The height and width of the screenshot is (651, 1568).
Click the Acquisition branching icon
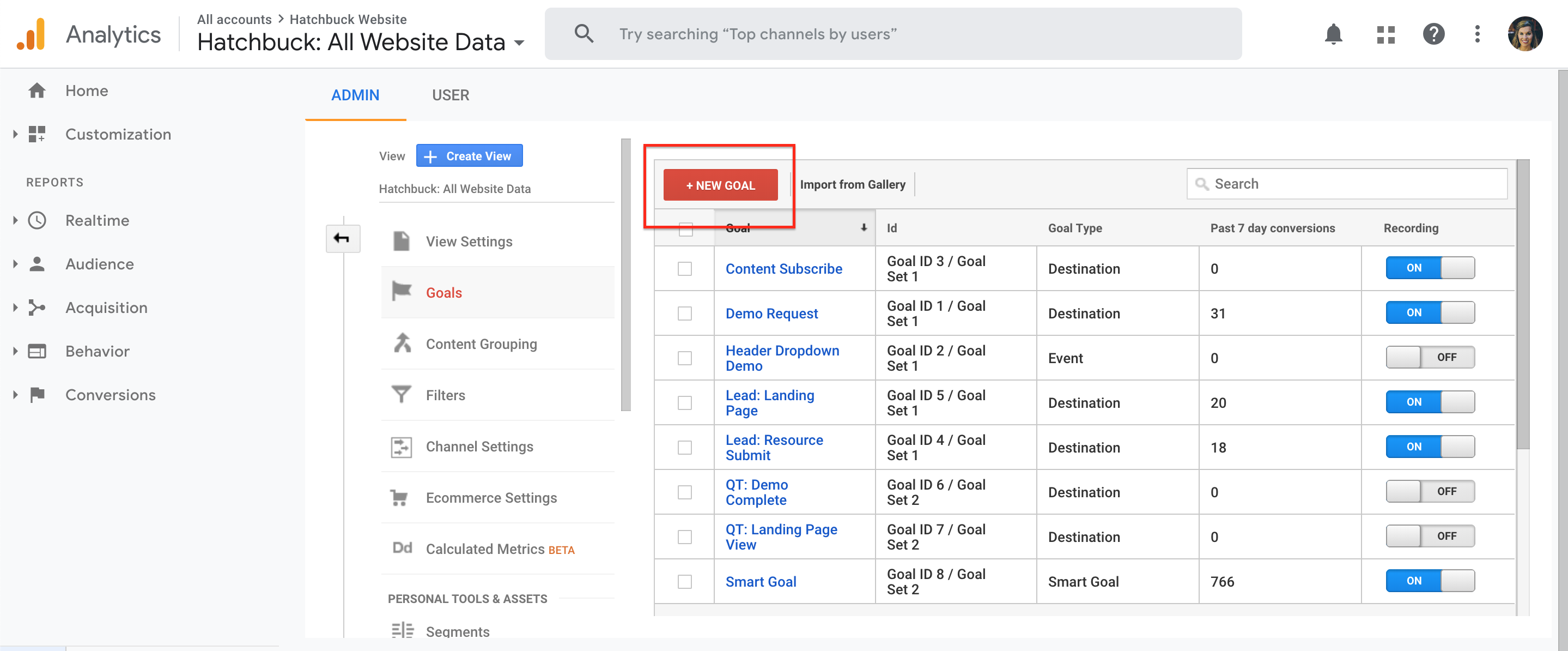click(x=37, y=308)
